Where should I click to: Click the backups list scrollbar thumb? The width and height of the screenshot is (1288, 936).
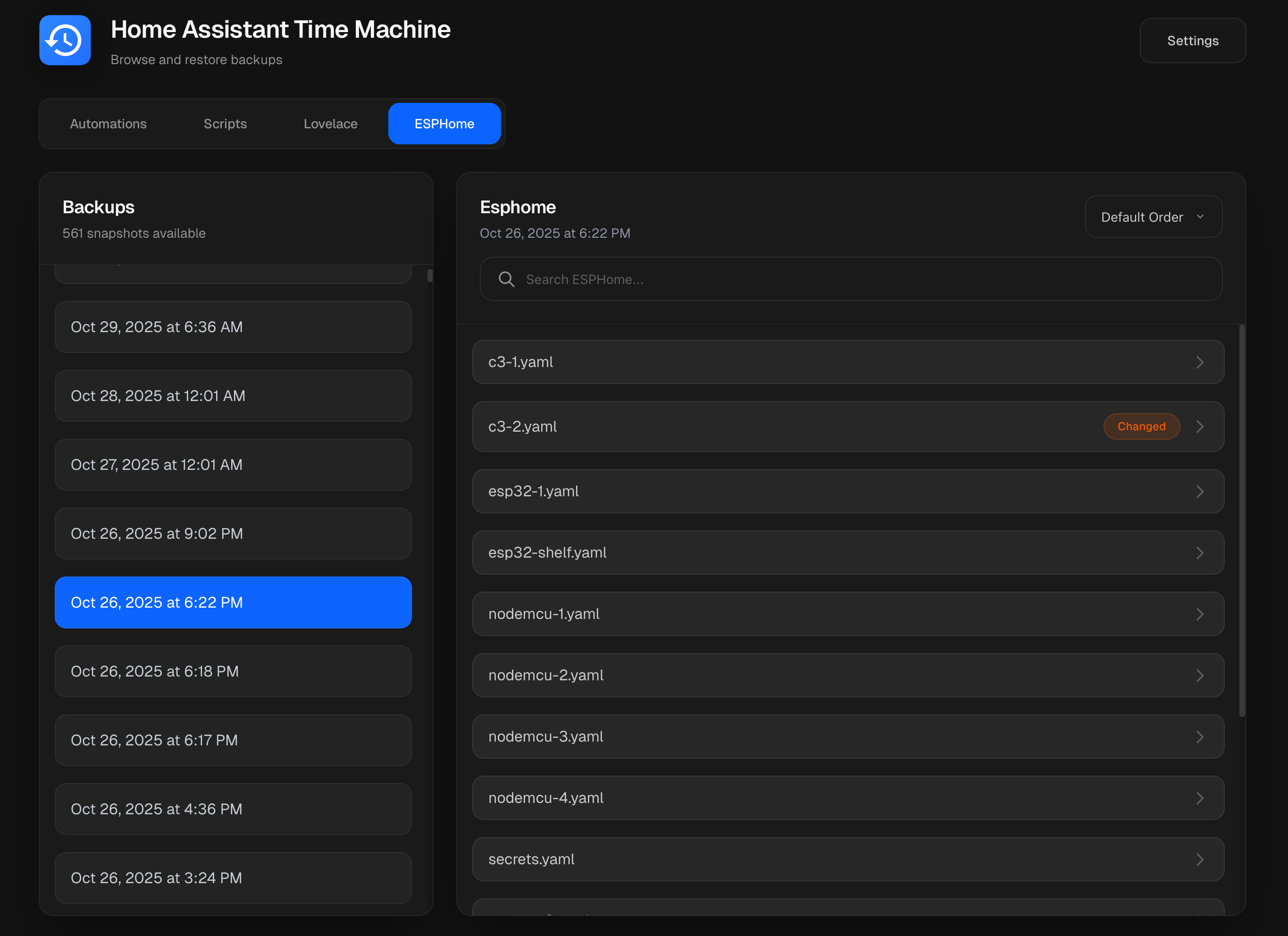[x=430, y=276]
